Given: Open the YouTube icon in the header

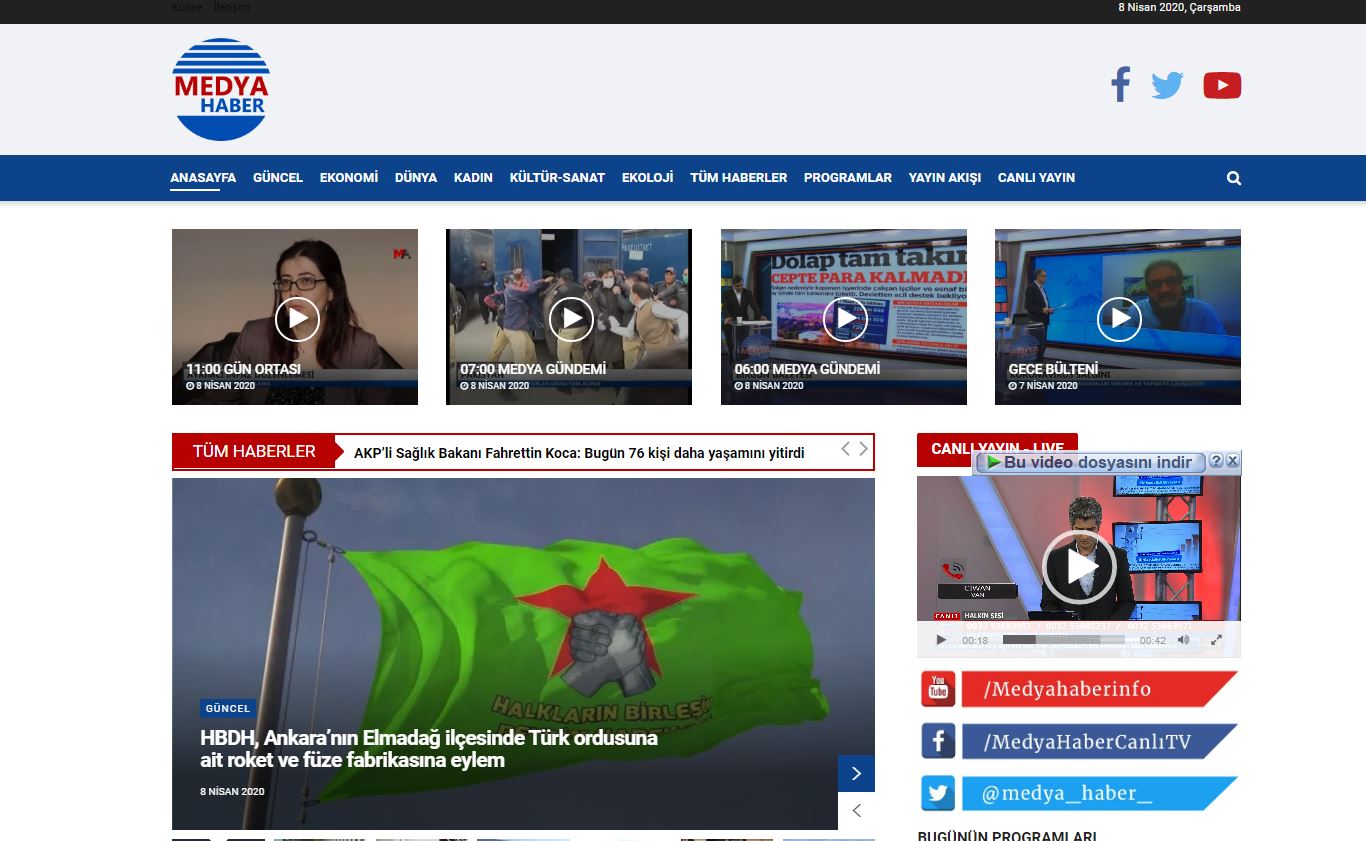Looking at the screenshot, I should [1222, 86].
